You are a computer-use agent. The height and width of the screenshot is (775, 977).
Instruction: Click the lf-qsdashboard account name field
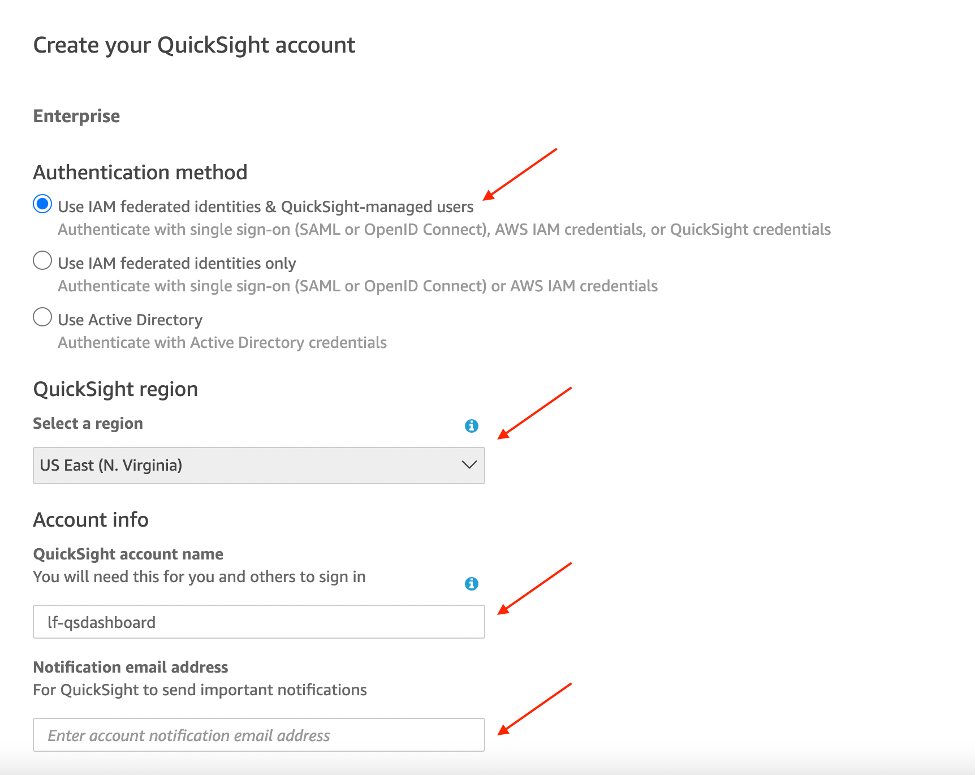[258, 621]
